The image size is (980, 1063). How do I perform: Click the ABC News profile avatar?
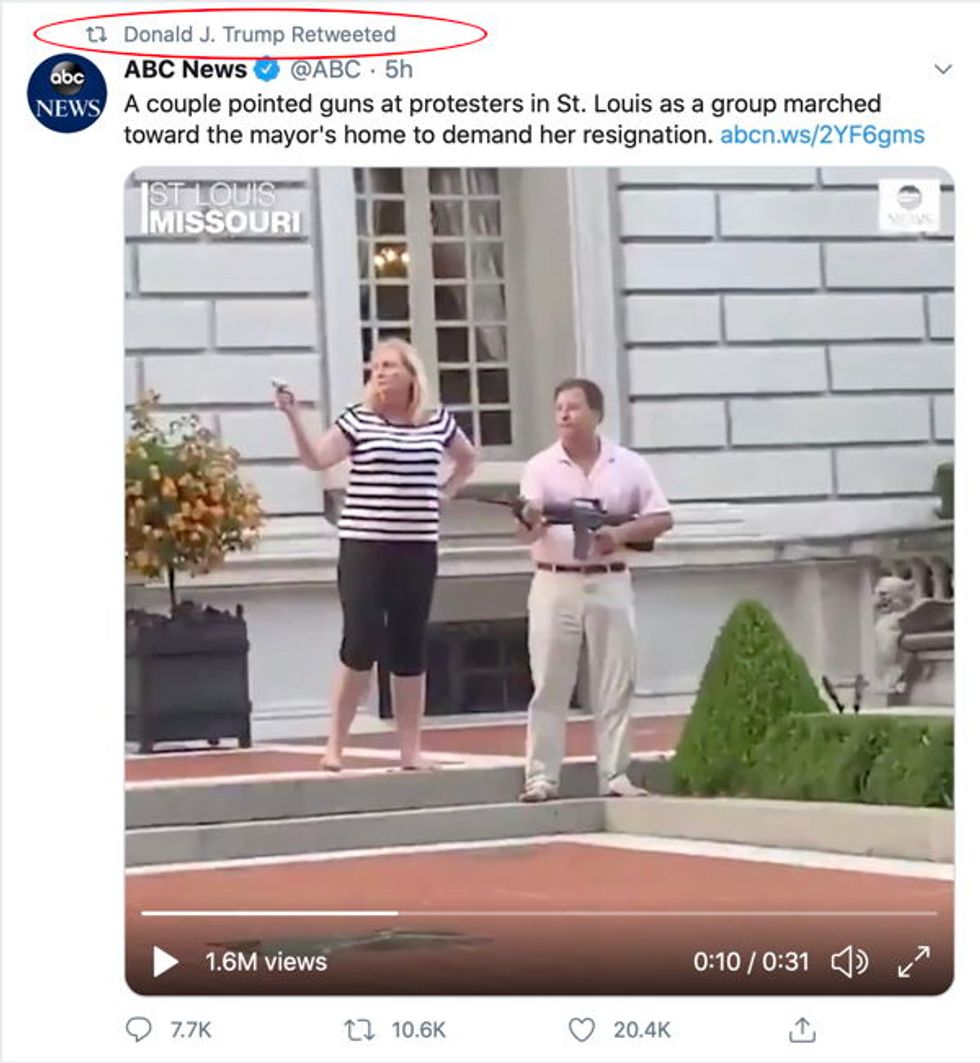click(x=66, y=94)
